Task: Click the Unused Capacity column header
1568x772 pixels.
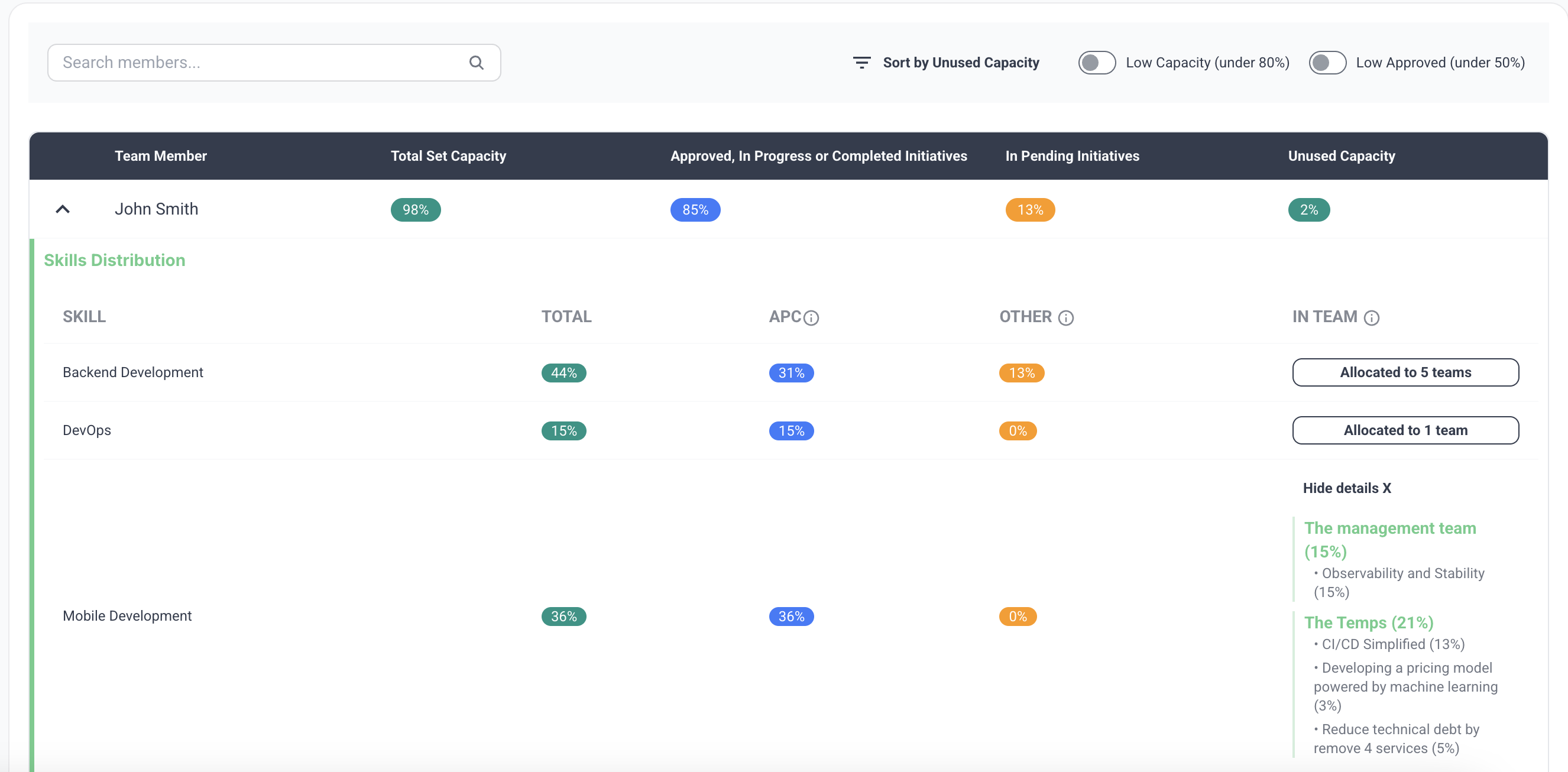Action: pos(1341,155)
